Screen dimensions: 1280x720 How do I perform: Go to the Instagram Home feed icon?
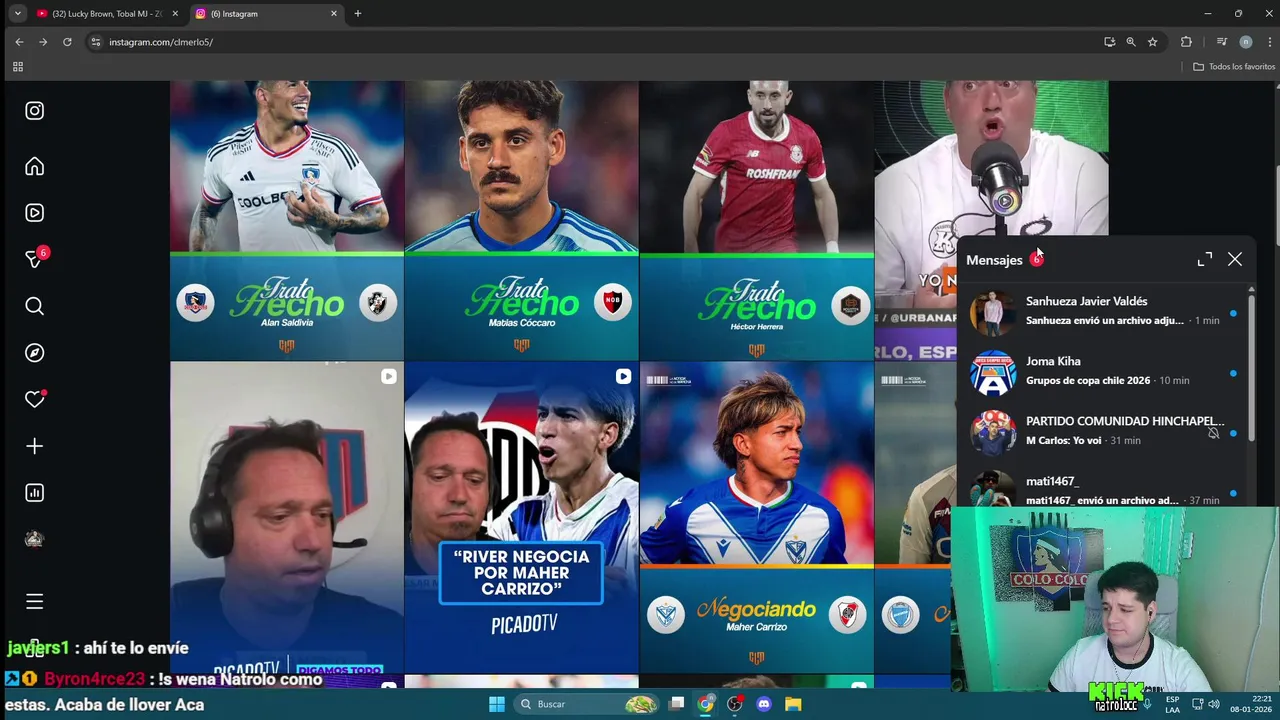click(x=34, y=166)
